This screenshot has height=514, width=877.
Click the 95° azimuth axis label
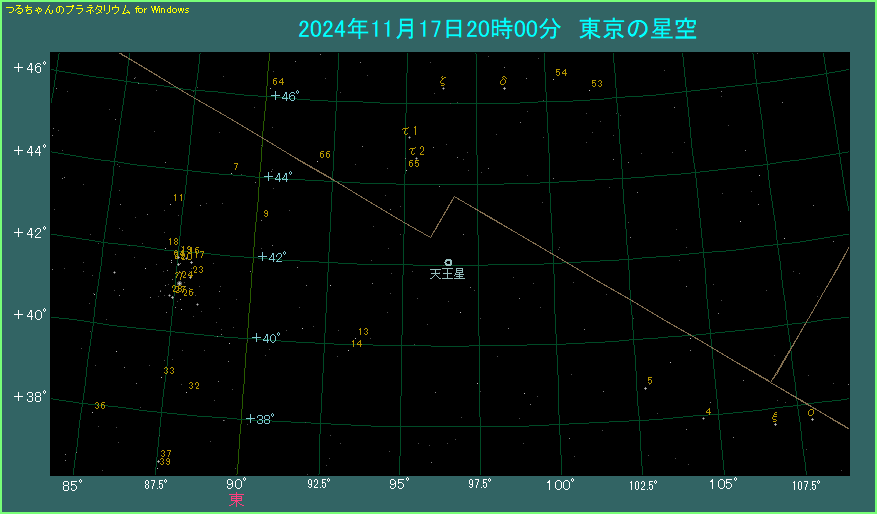click(399, 485)
